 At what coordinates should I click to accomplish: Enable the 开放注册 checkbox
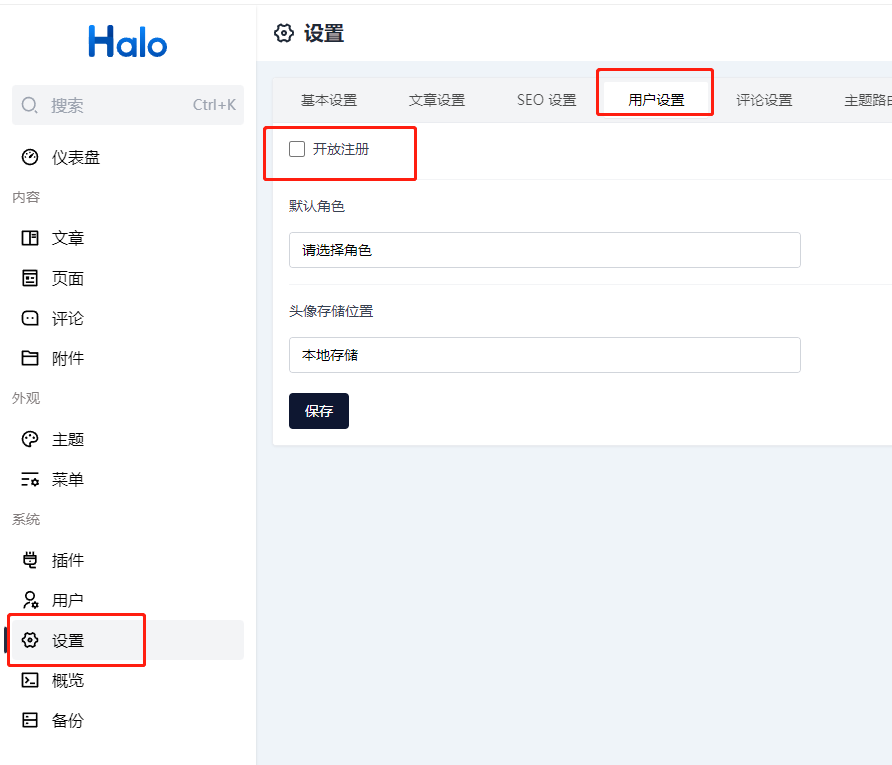(x=297, y=149)
